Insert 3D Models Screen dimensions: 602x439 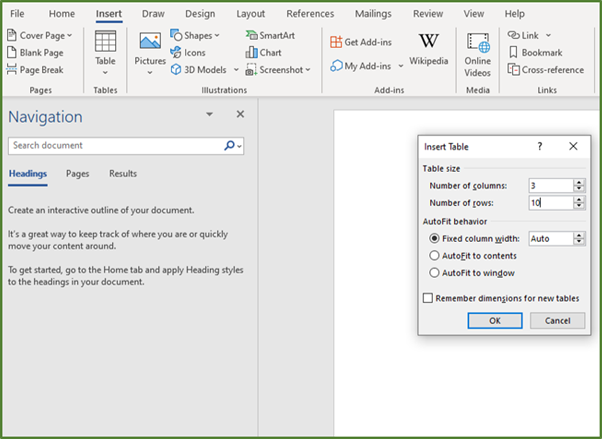click(204, 70)
